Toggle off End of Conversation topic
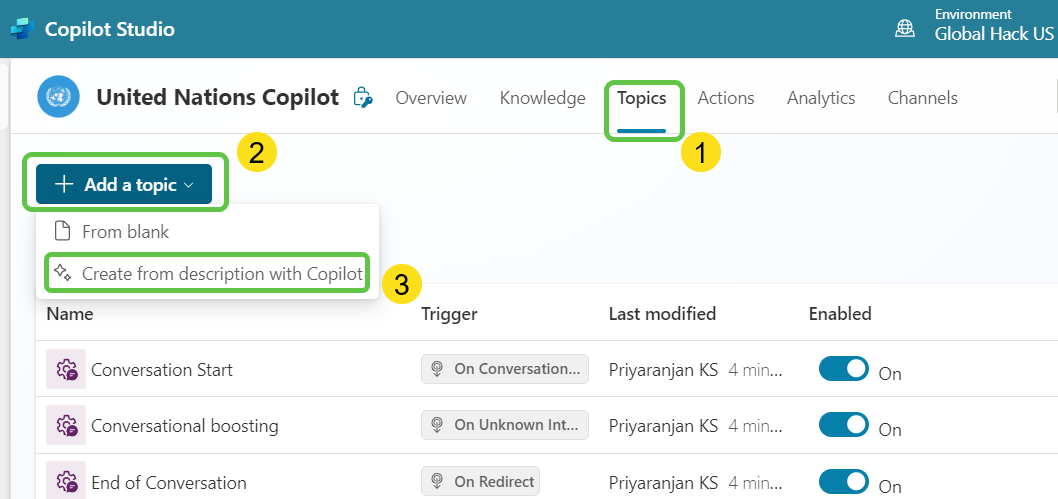Viewport: 1058px width, 499px height. pos(844,482)
